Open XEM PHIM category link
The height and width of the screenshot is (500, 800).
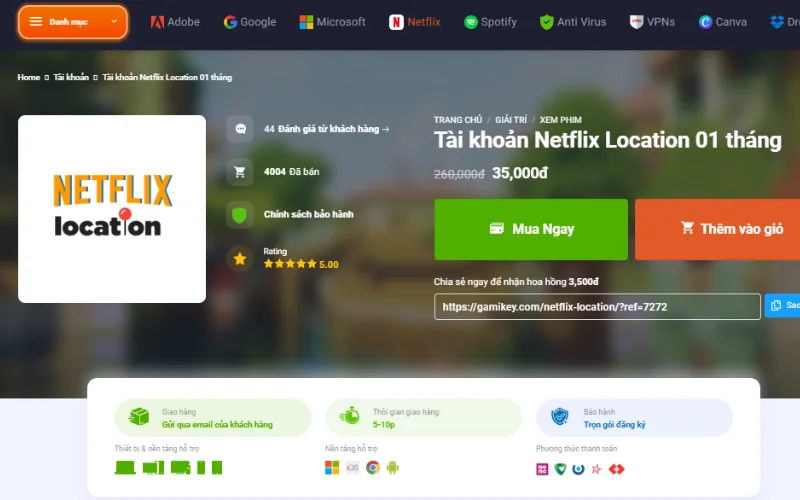coord(560,120)
